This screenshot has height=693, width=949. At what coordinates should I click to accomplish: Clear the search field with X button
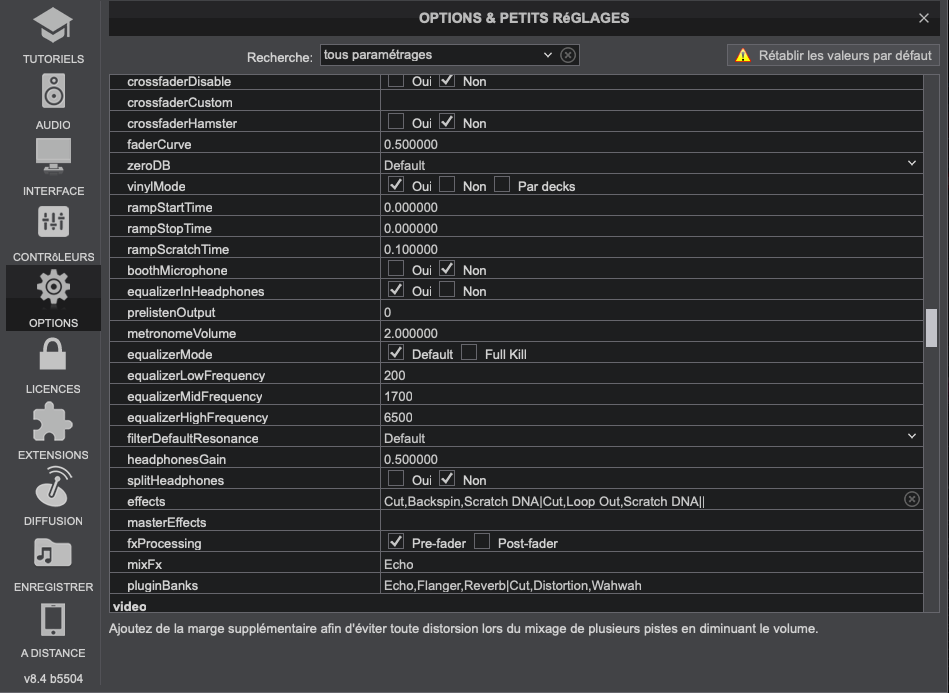(x=568, y=55)
